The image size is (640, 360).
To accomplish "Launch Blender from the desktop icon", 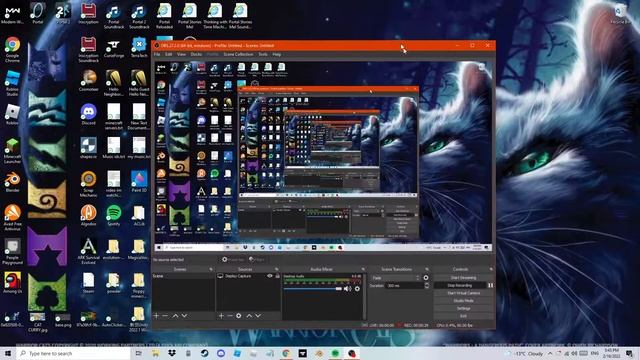I will click(12, 182).
